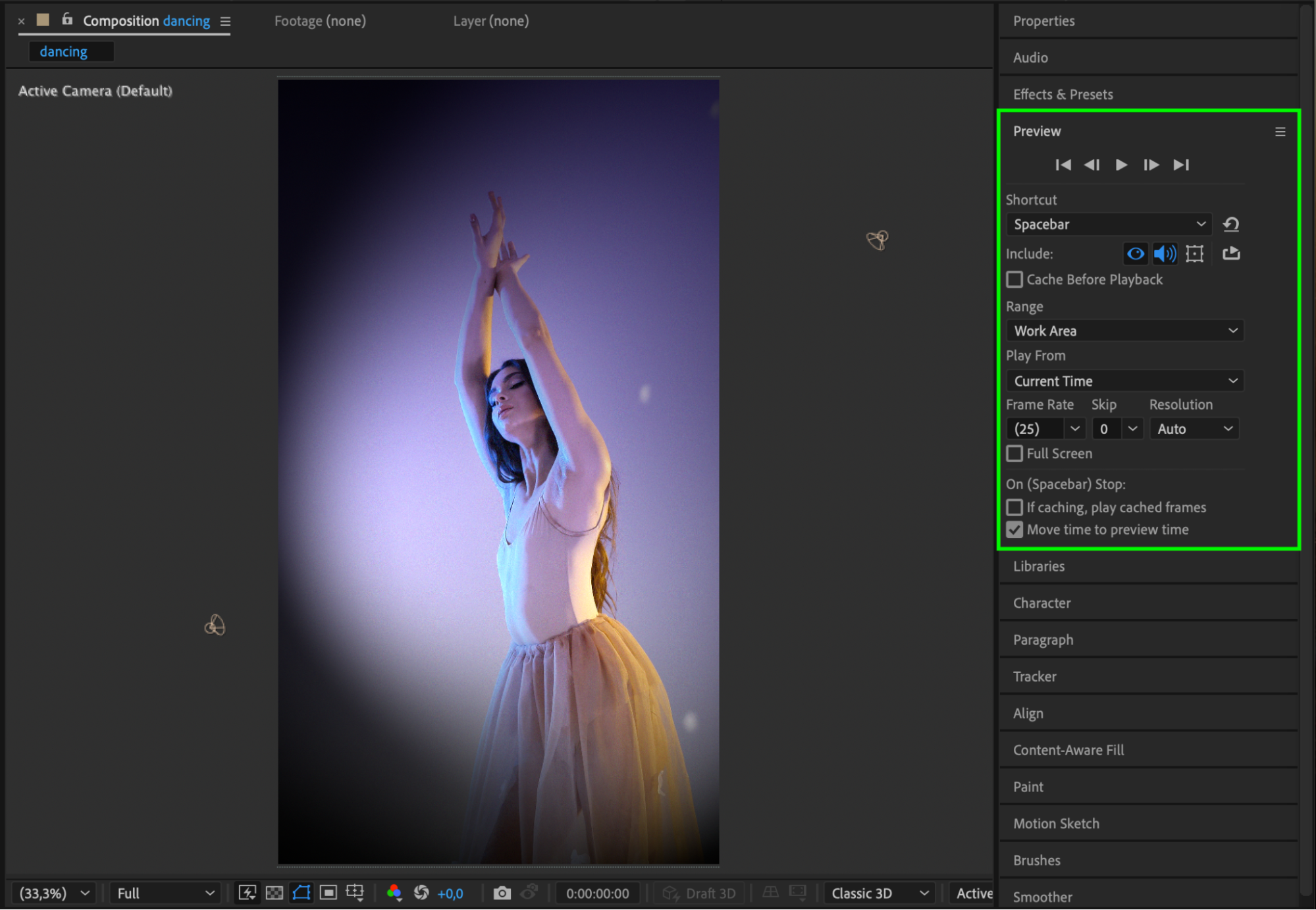Enable Cache Before Playback checkbox
This screenshot has width=1316, height=910.
point(1014,280)
